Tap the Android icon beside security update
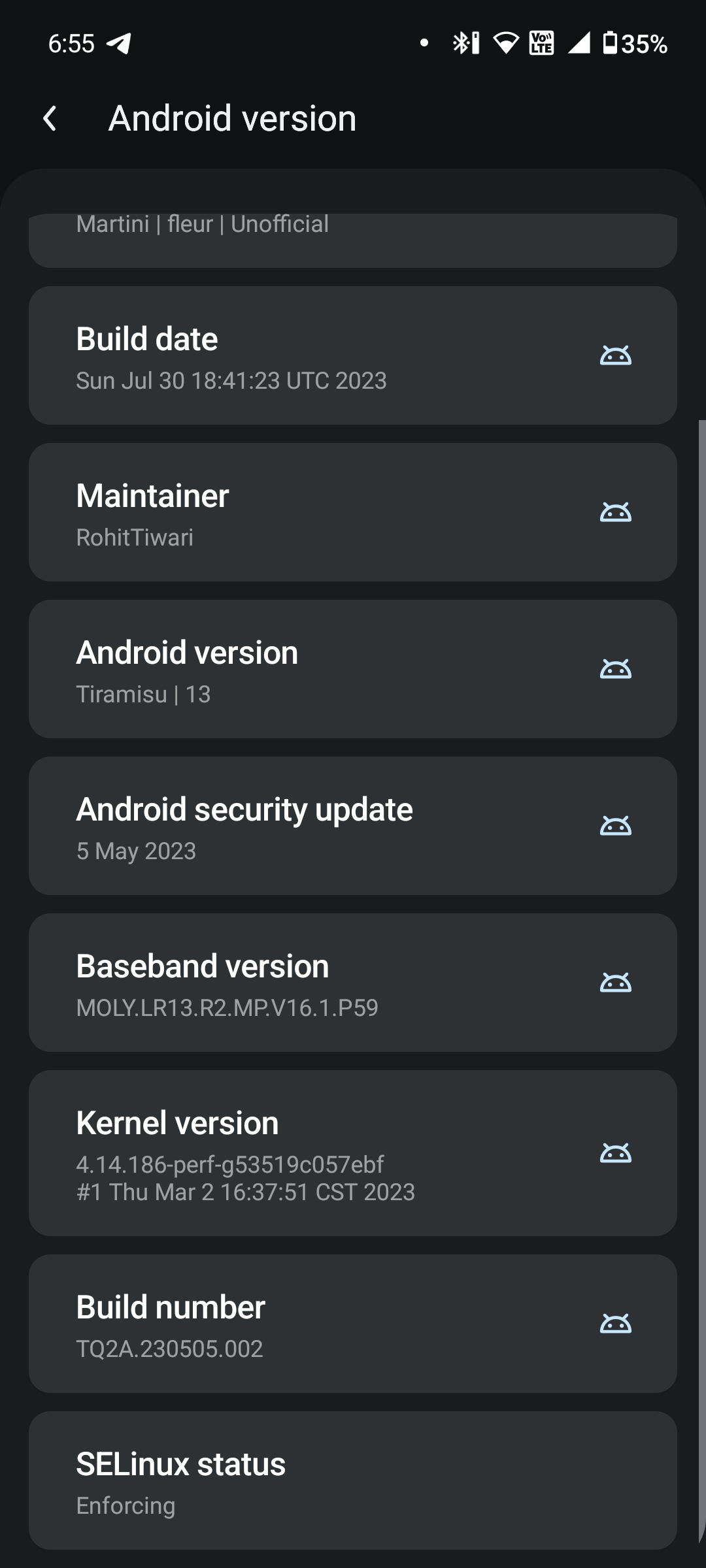Viewport: 706px width, 1568px height. [x=615, y=826]
